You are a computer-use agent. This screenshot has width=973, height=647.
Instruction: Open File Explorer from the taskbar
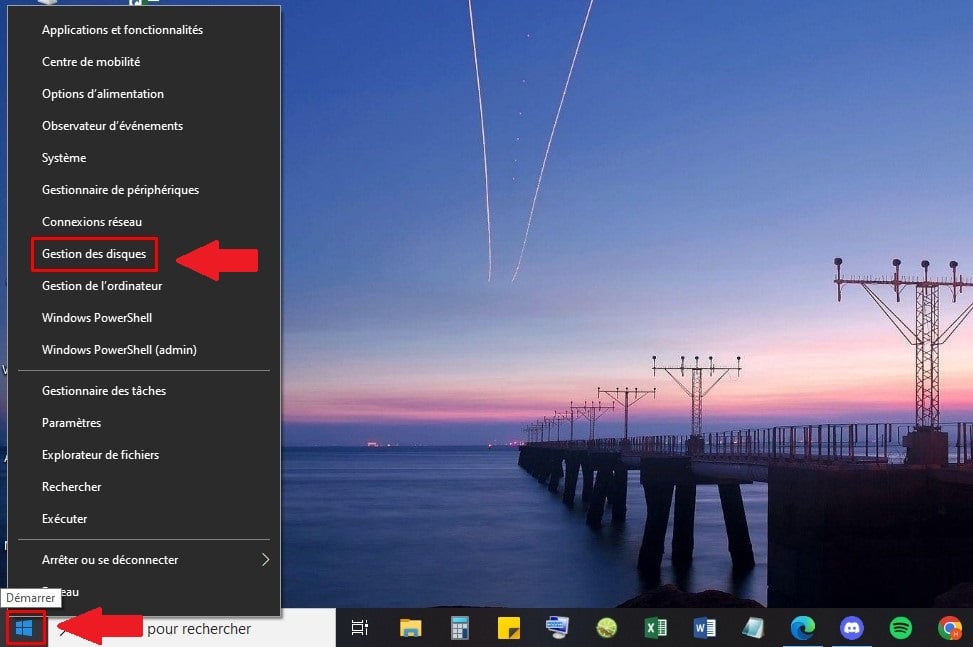point(410,628)
